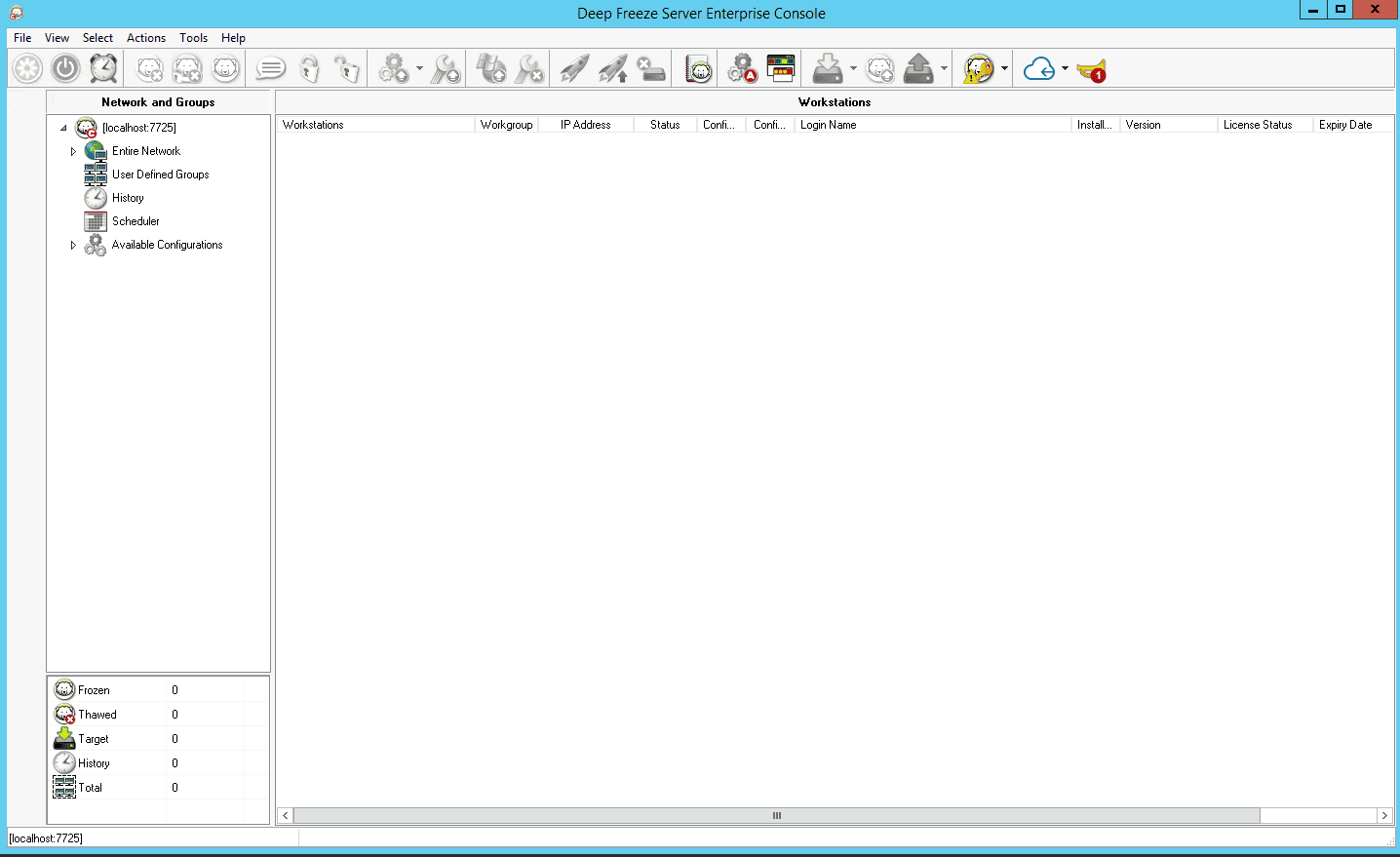
Task: Open the Help menu
Action: [233, 38]
